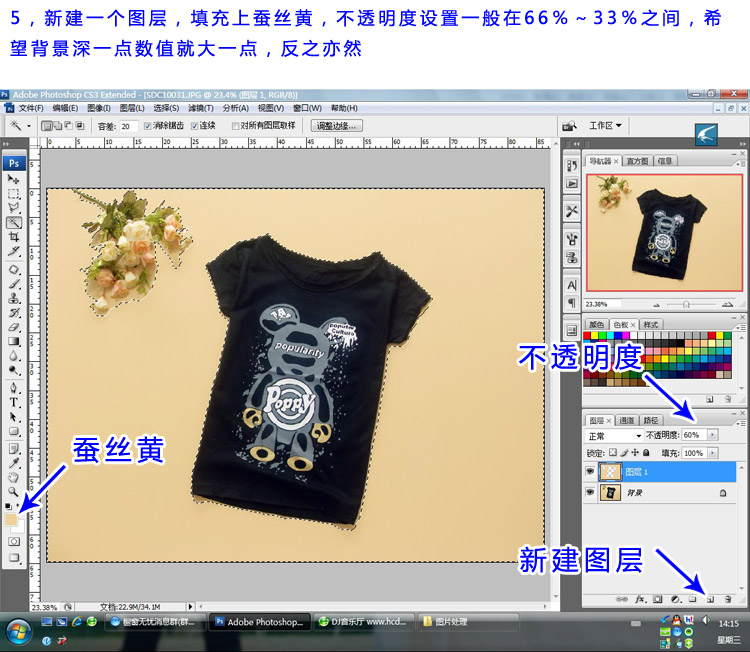
Task: Select the Healing Brush tool
Action: 13,270
